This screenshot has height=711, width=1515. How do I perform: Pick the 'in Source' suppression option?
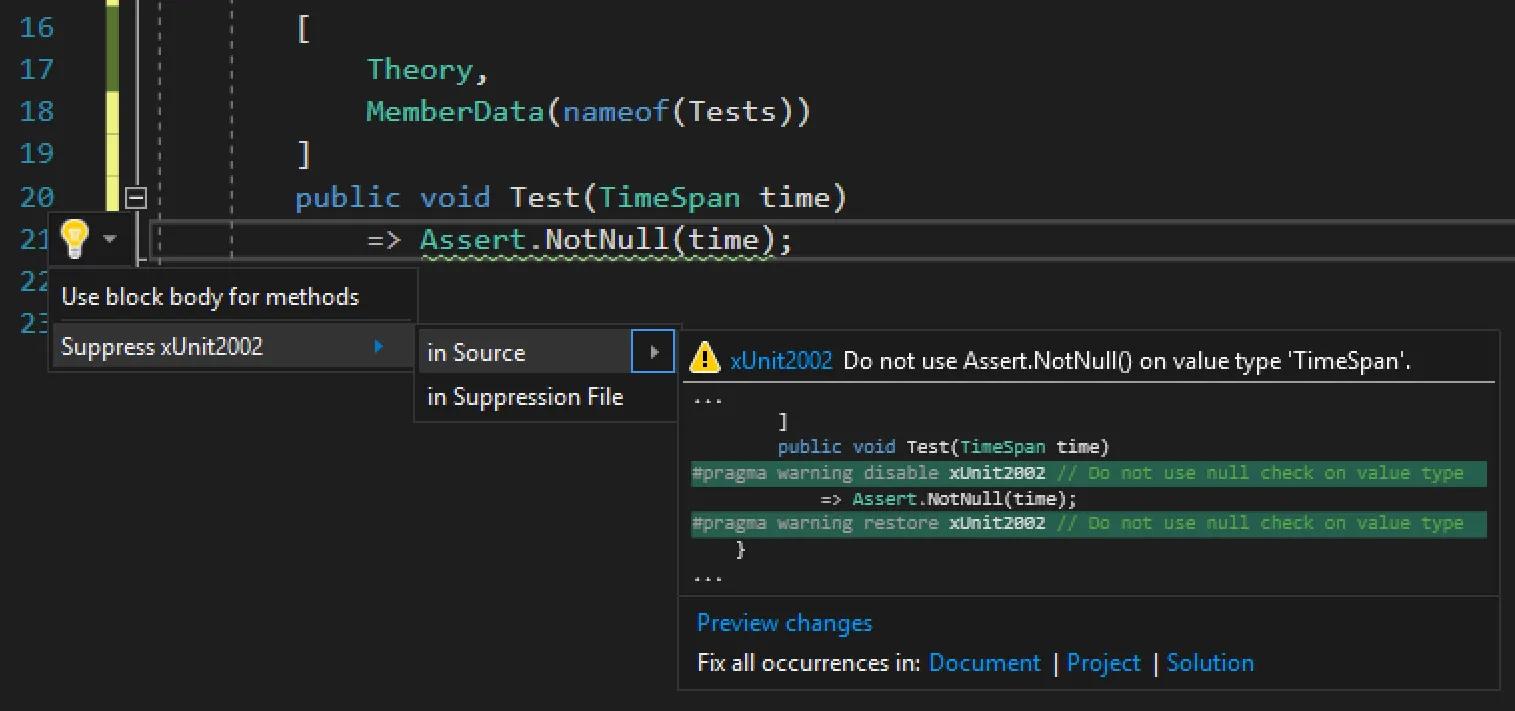point(476,353)
